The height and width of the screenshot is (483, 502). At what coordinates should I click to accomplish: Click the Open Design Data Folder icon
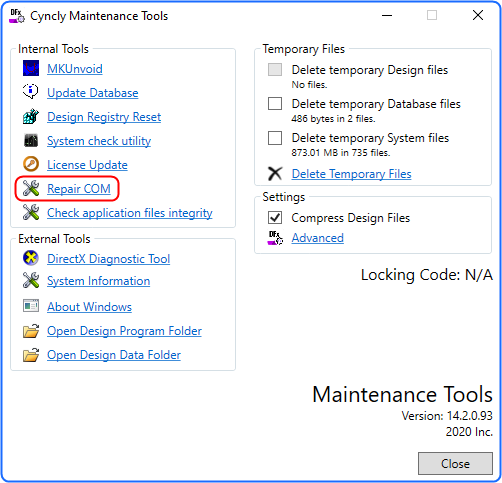point(31,355)
